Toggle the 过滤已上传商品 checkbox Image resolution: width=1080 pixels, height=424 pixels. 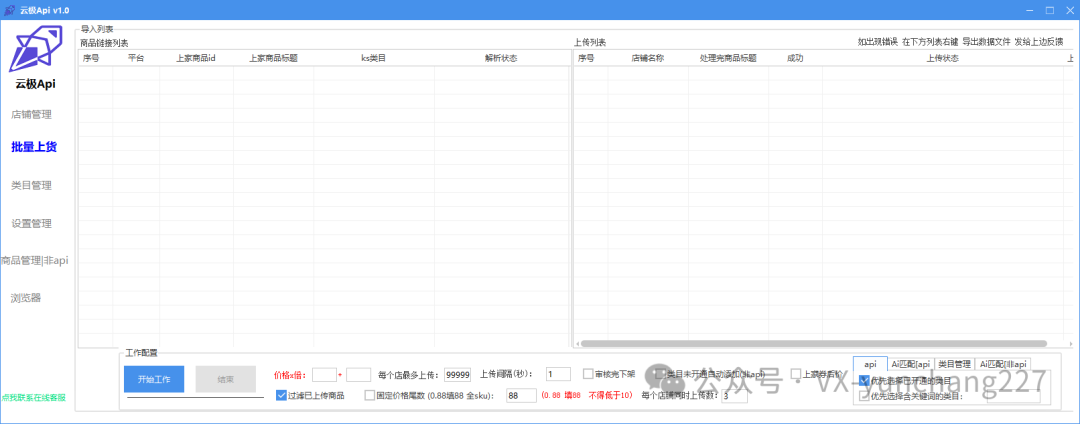click(x=281, y=395)
